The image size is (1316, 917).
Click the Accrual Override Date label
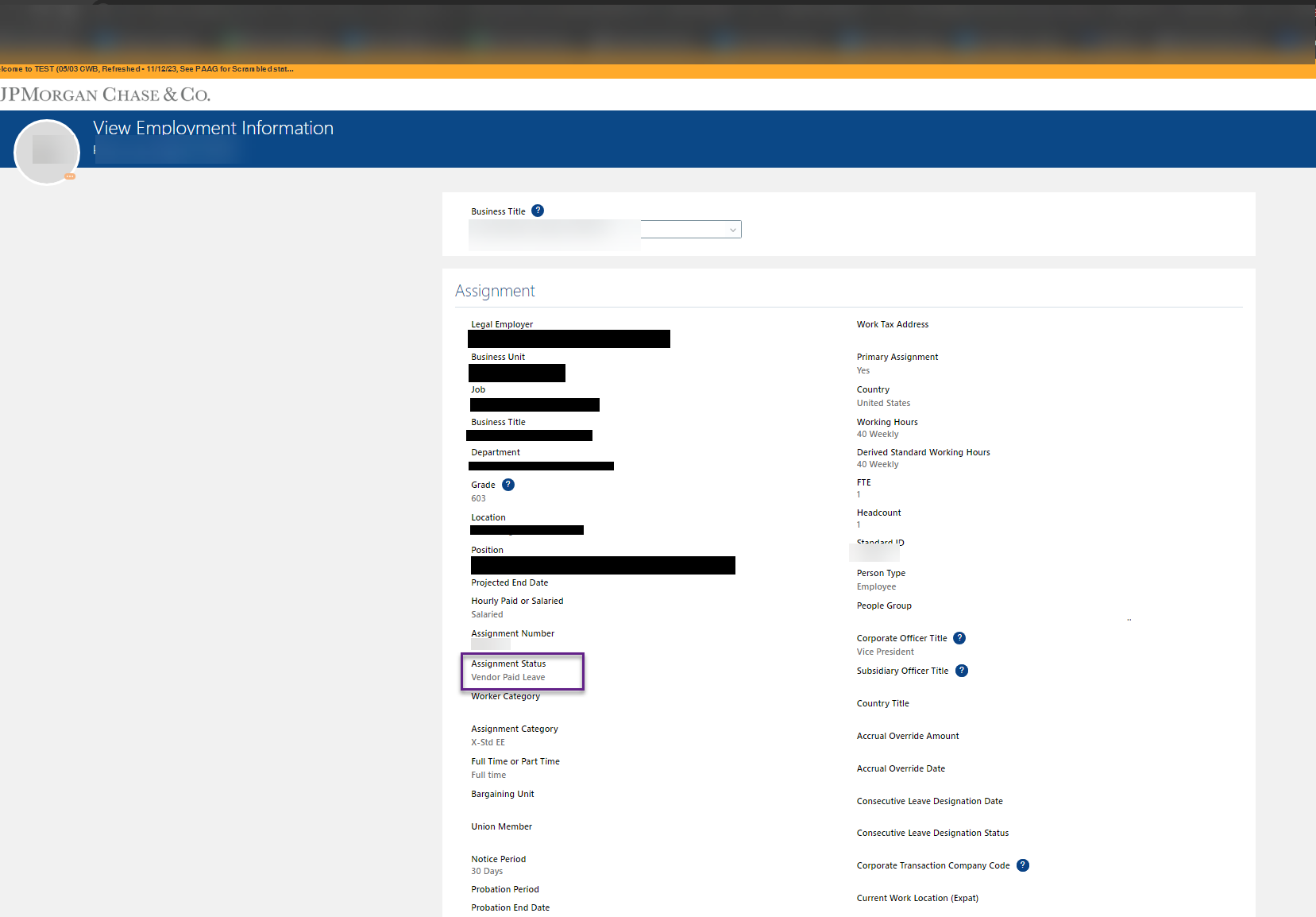tap(901, 768)
